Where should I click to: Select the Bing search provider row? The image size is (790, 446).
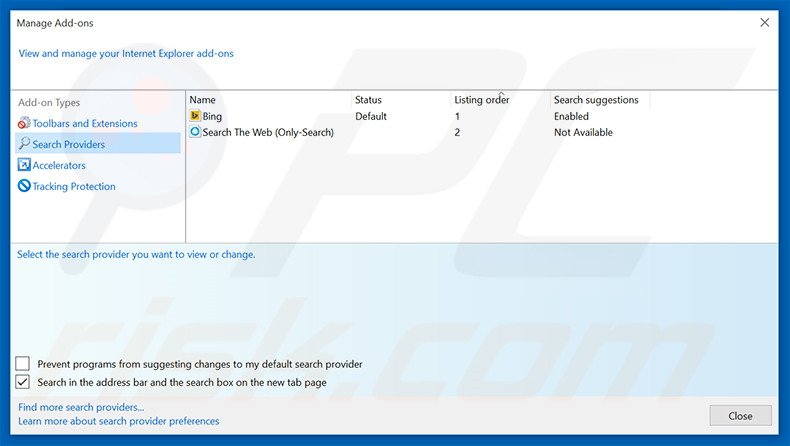[x=418, y=116]
